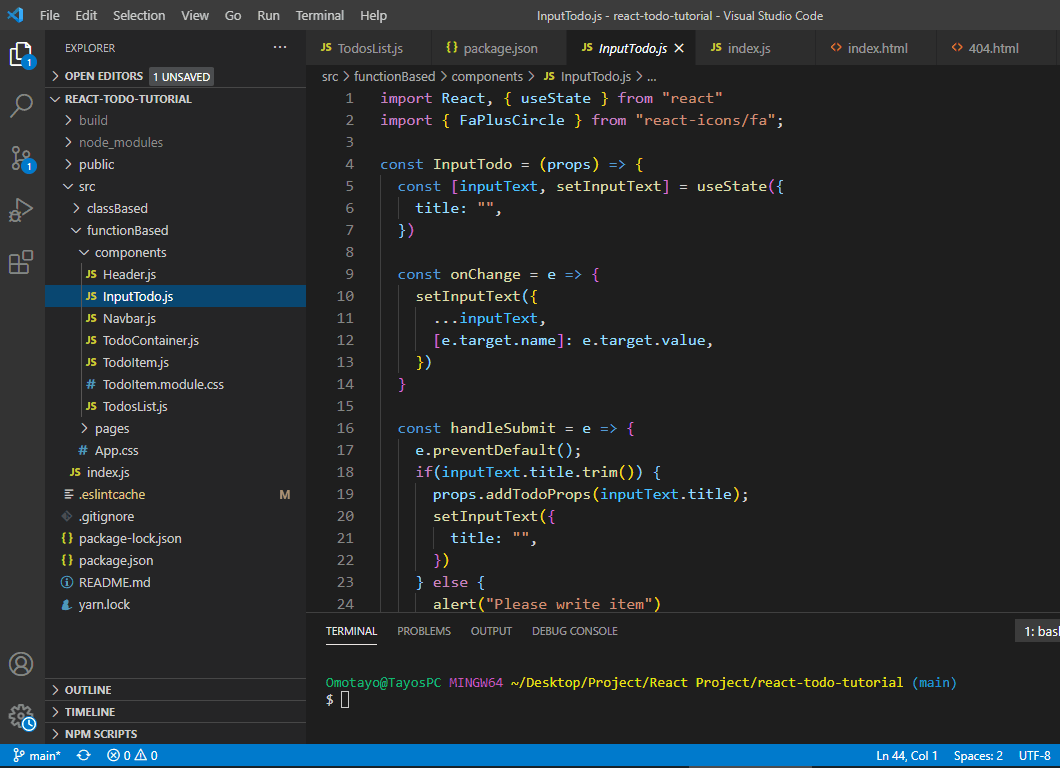Open yarn.lock in the file tree
Image resolution: width=1060 pixels, height=768 pixels.
(176, 604)
